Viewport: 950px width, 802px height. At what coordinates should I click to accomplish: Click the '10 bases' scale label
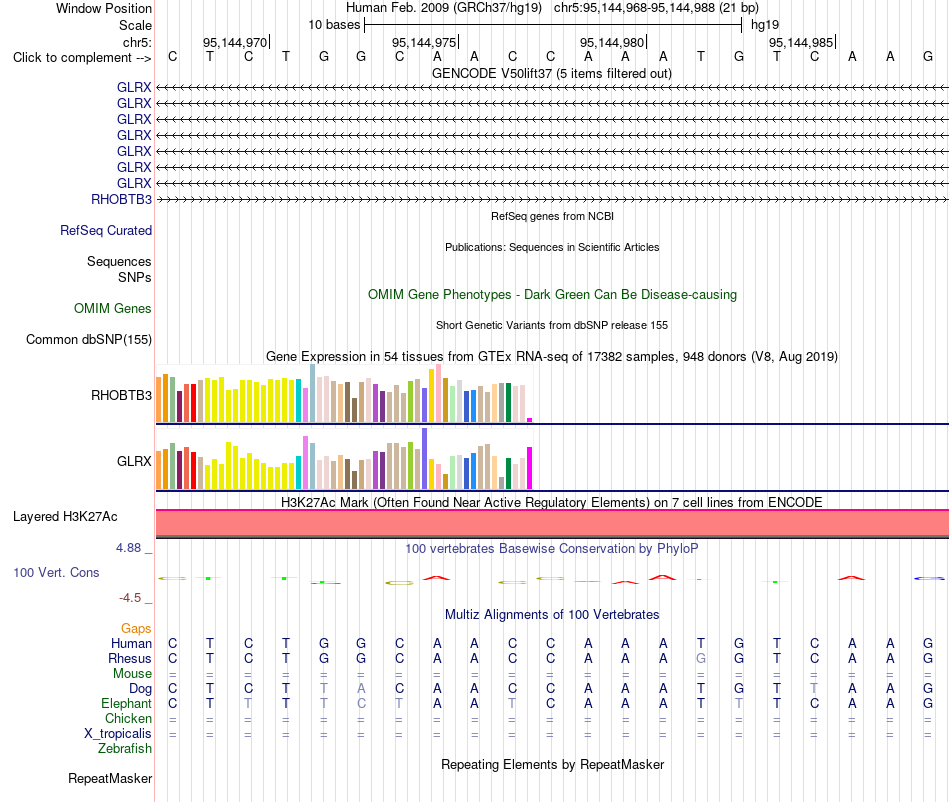[334, 25]
